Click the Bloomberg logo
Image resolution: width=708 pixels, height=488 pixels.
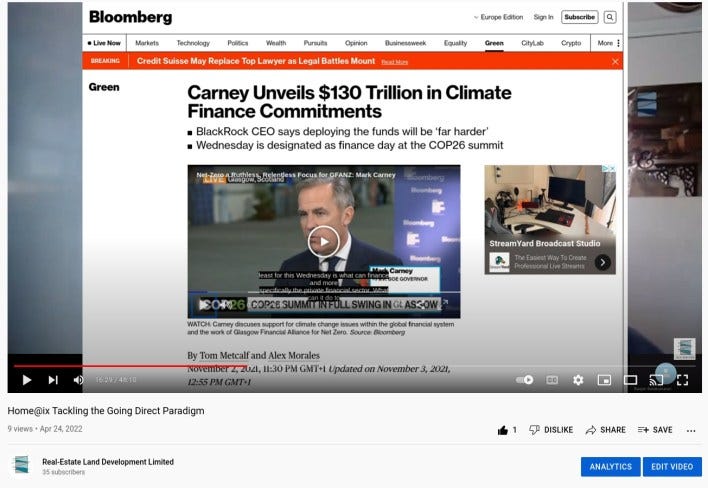coord(130,17)
